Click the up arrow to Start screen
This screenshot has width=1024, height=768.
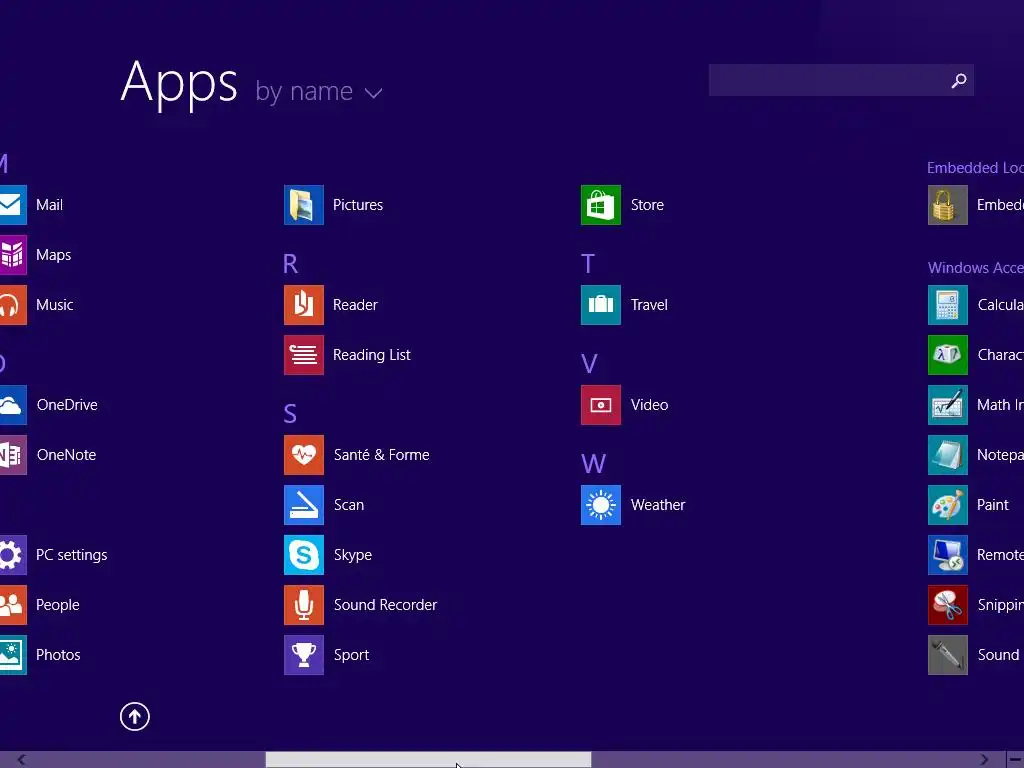[x=135, y=716]
